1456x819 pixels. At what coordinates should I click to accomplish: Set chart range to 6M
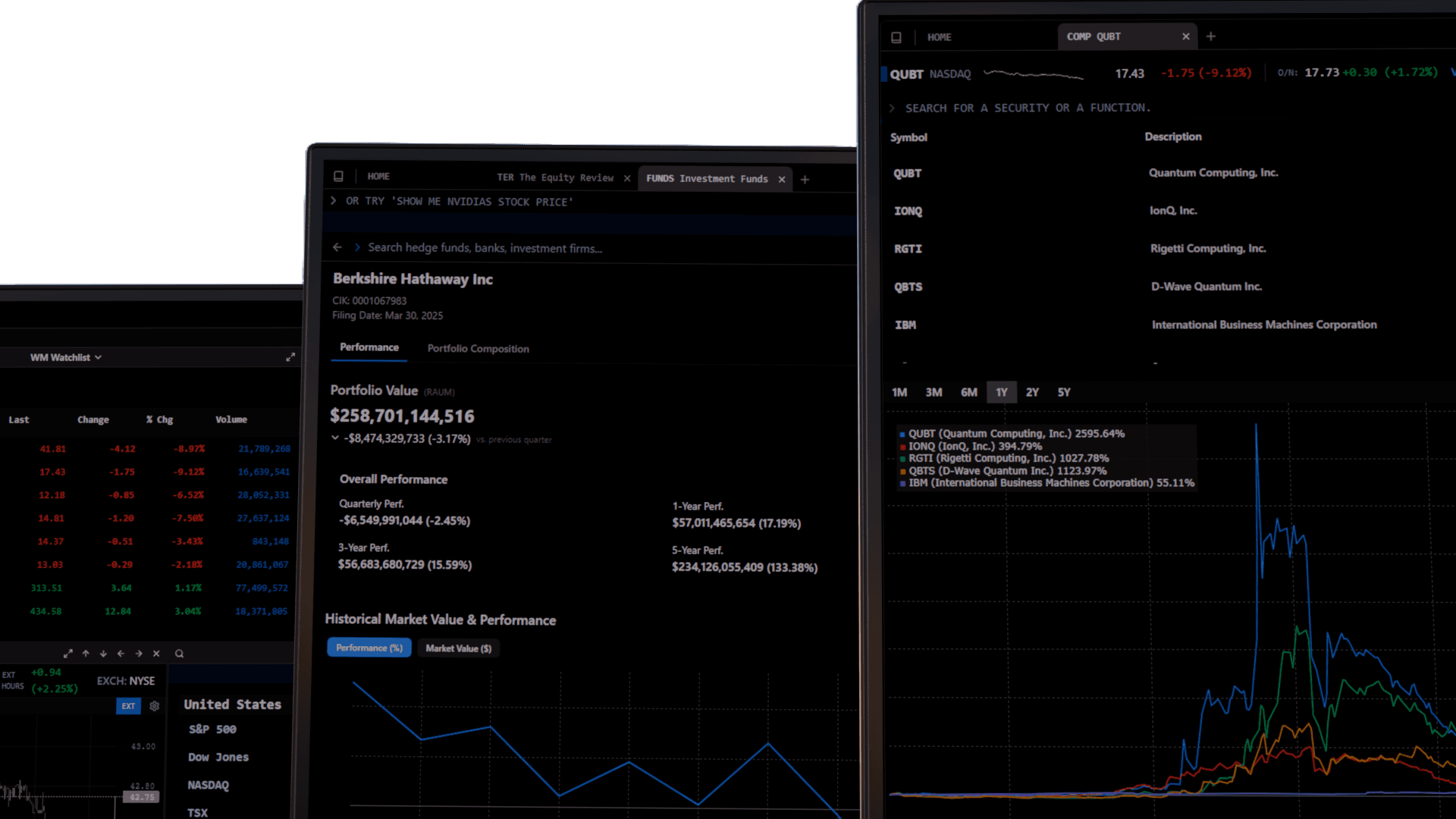coord(968,393)
